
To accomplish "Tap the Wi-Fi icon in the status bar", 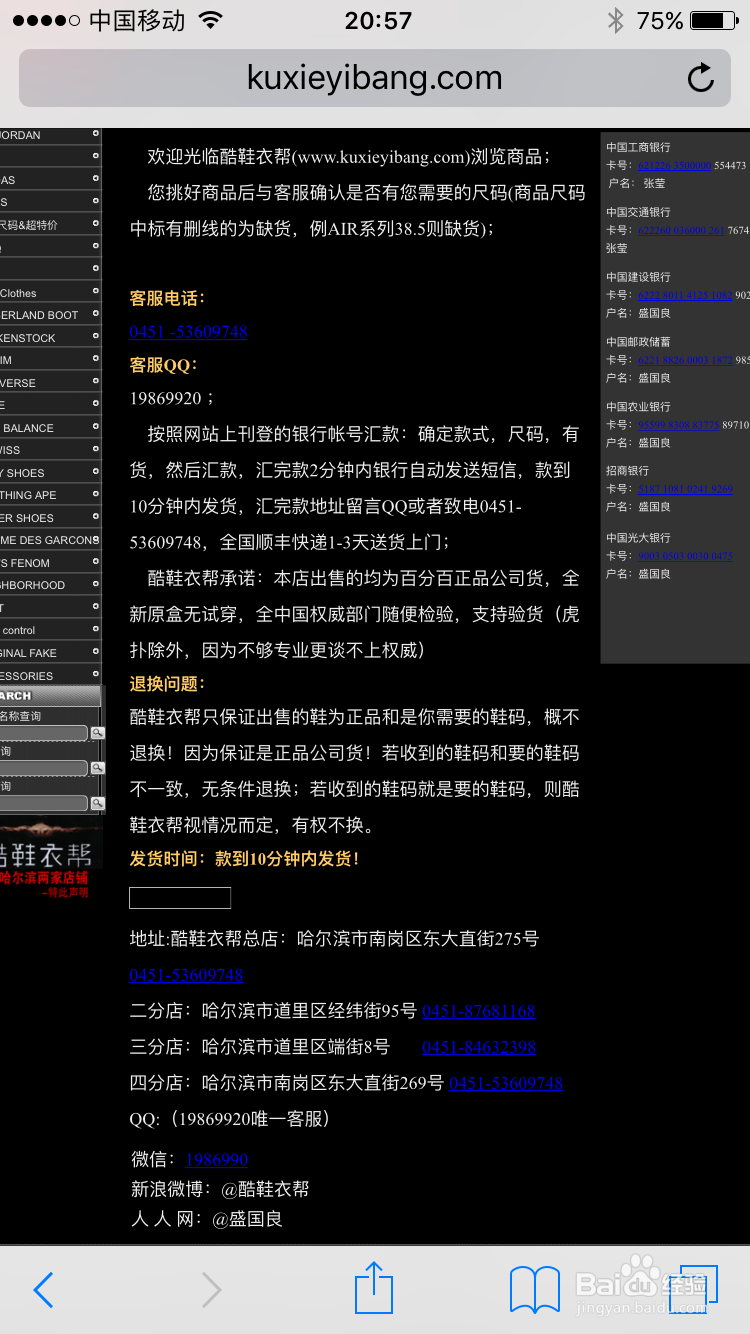I will (x=210, y=20).
